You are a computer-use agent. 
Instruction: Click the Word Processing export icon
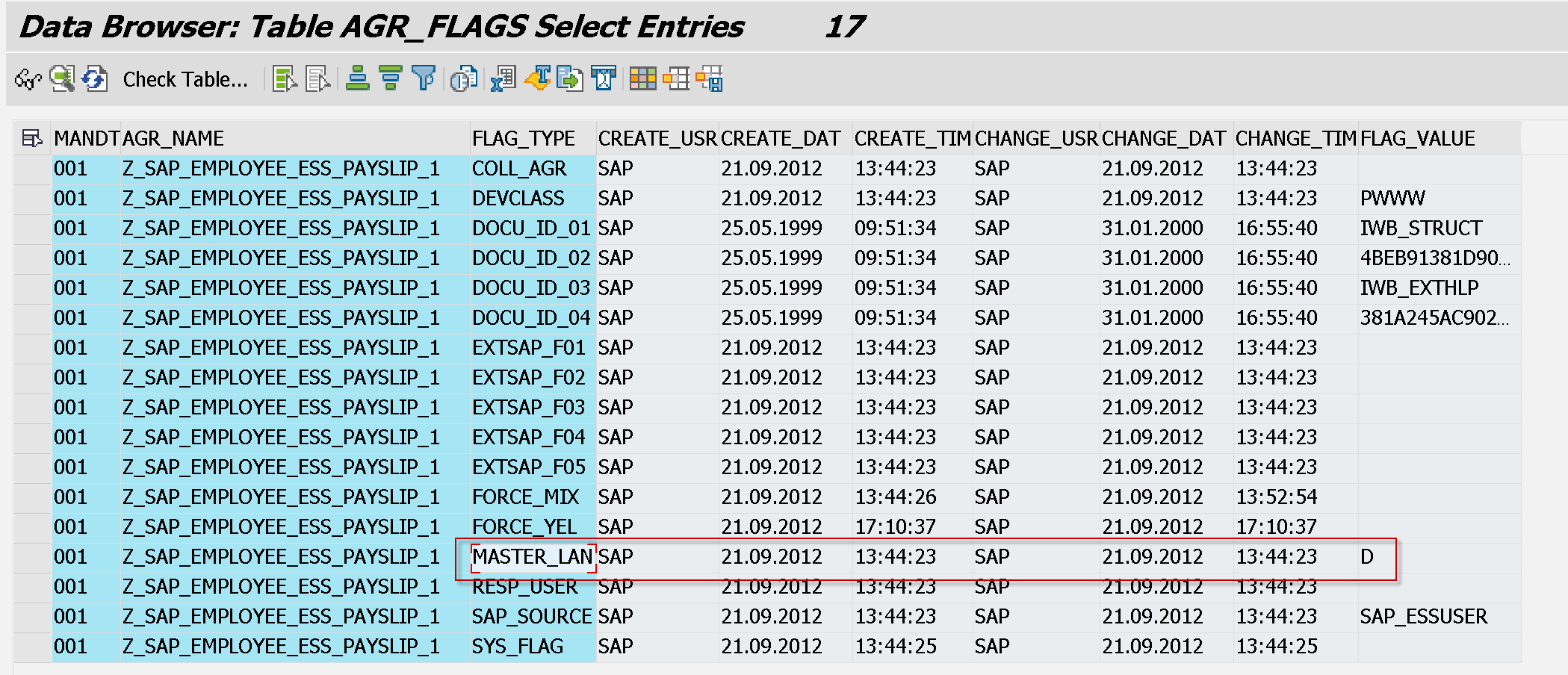tap(538, 79)
